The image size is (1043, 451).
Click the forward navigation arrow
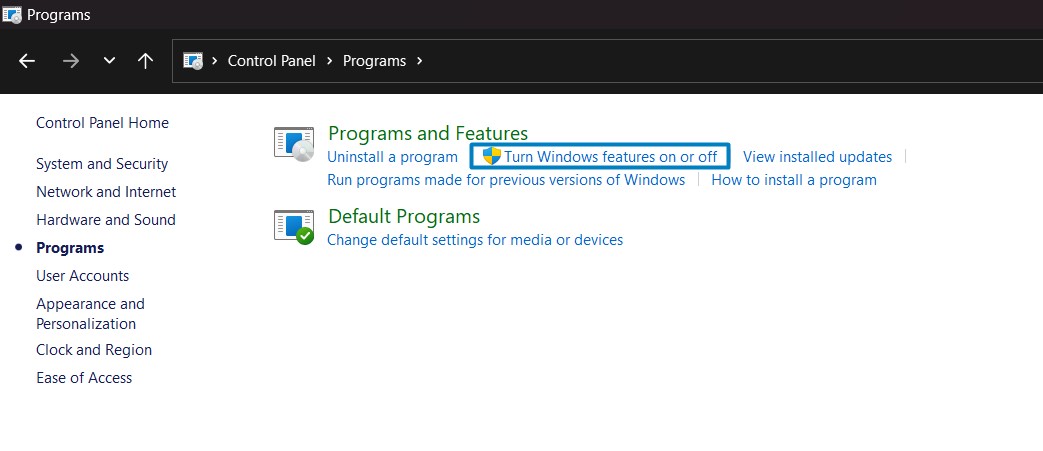tap(71, 61)
